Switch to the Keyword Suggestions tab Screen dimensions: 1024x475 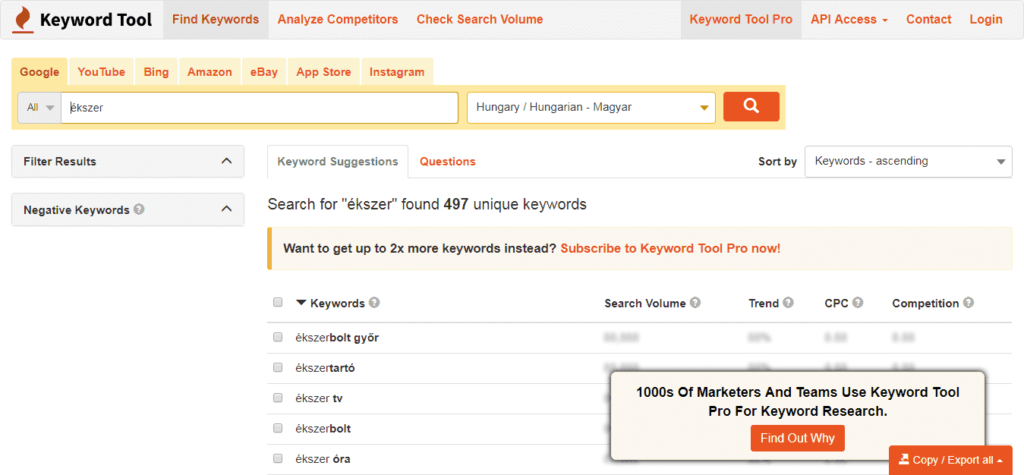338,161
